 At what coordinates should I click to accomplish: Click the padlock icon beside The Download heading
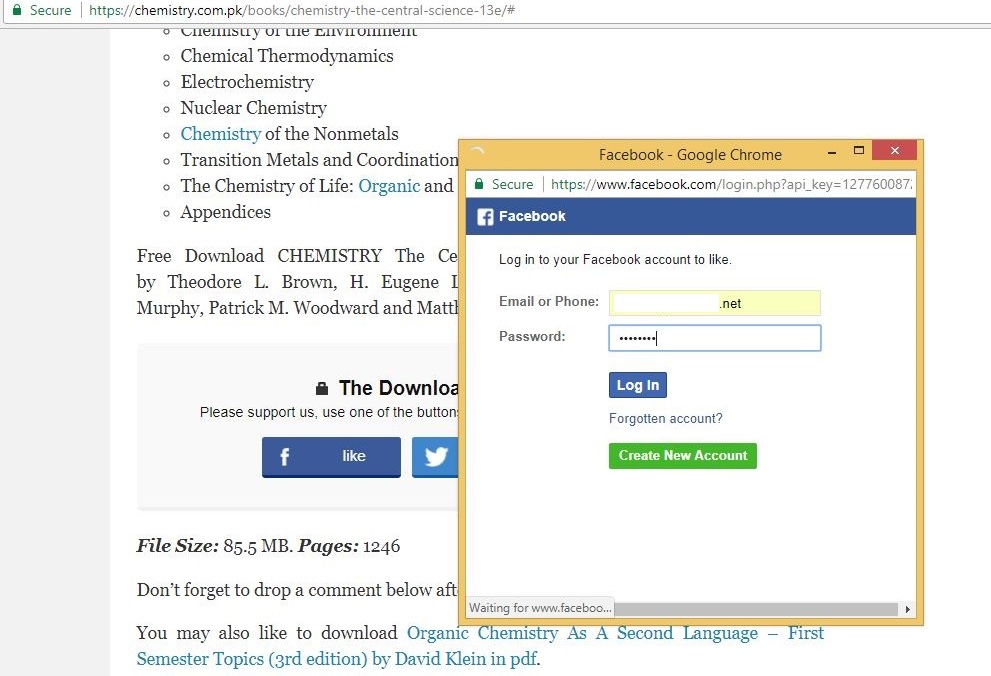[322, 389]
